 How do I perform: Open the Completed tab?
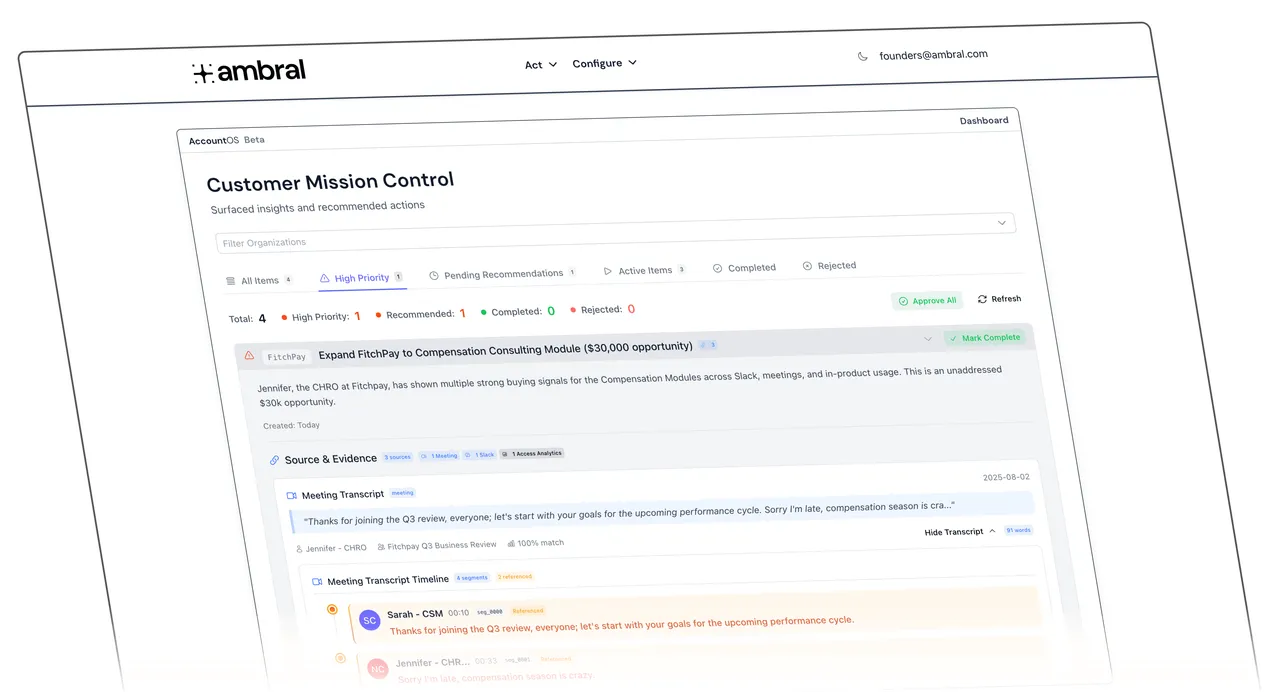tap(744, 268)
